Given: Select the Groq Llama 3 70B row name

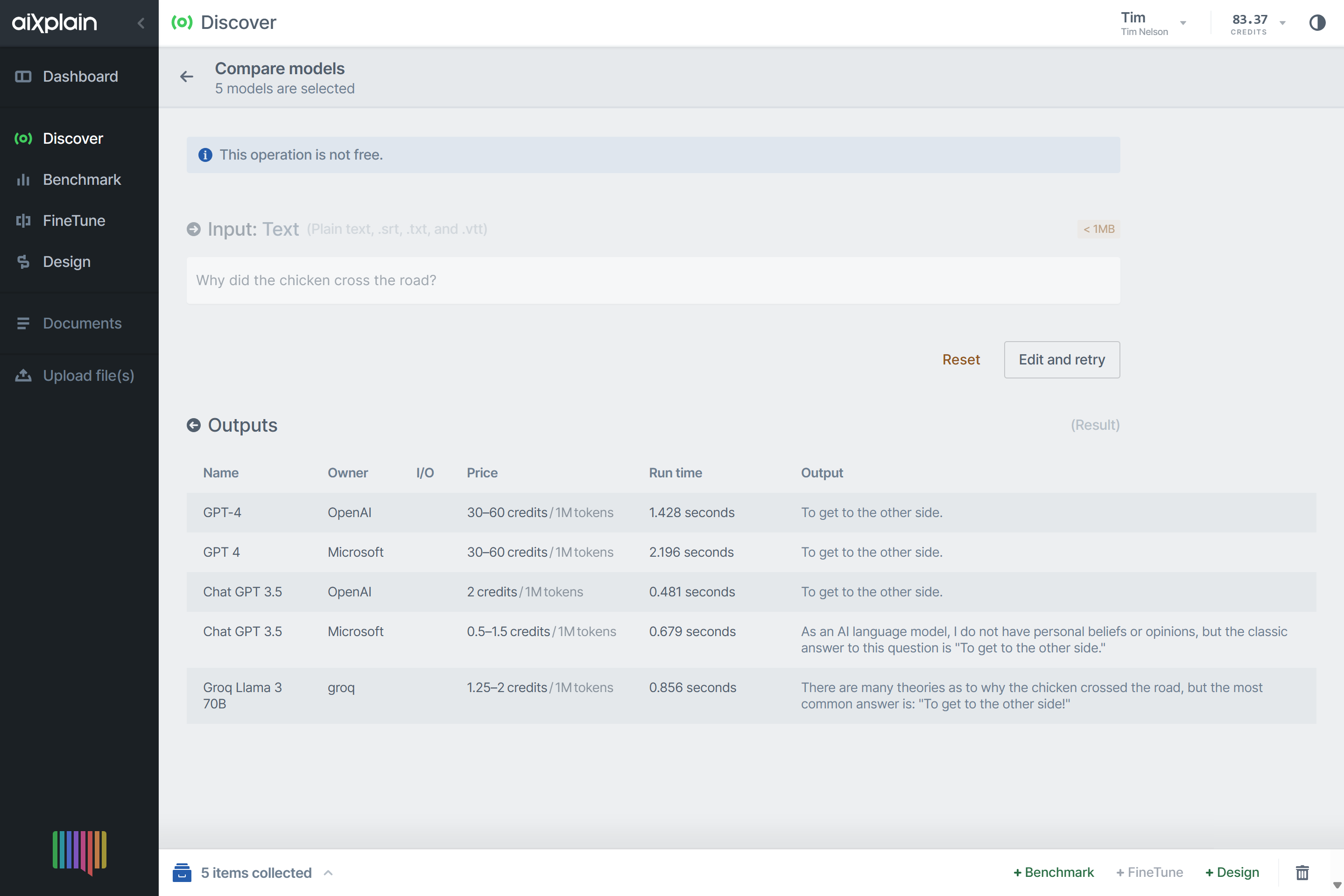Looking at the screenshot, I should pos(242,695).
